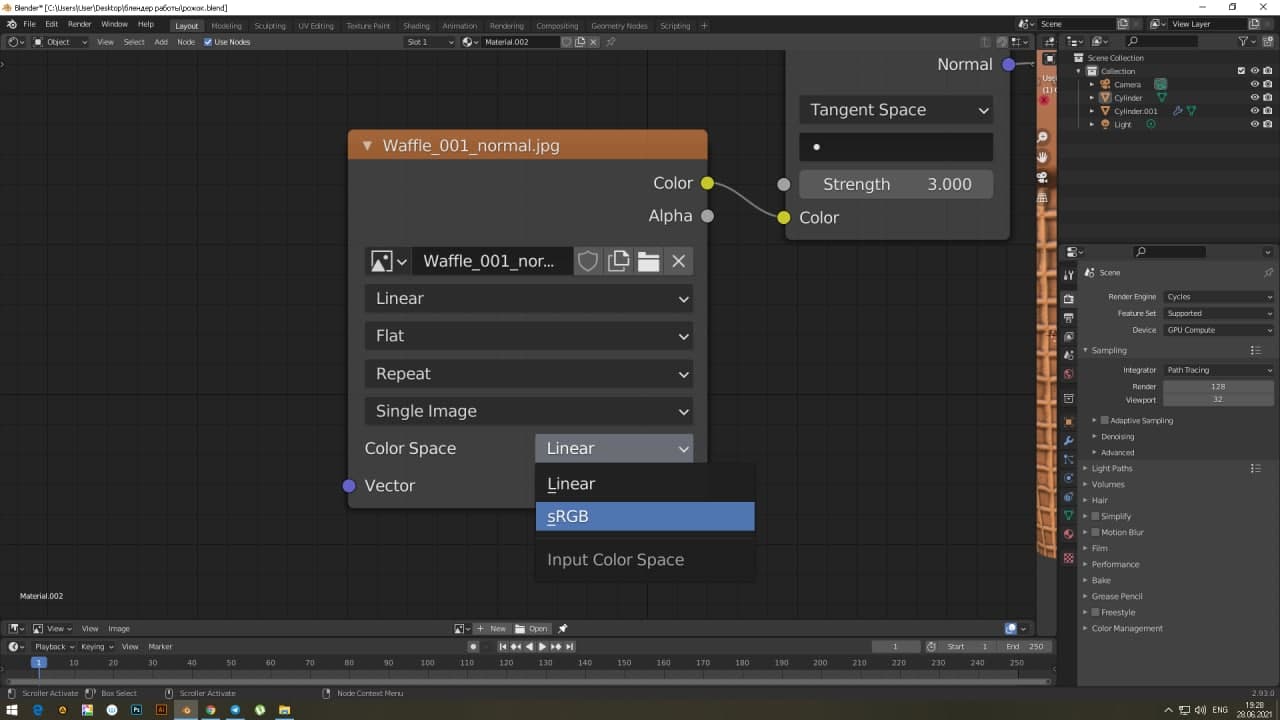
Task: Choose sRGB in the color space list
Action: (645, 516)
